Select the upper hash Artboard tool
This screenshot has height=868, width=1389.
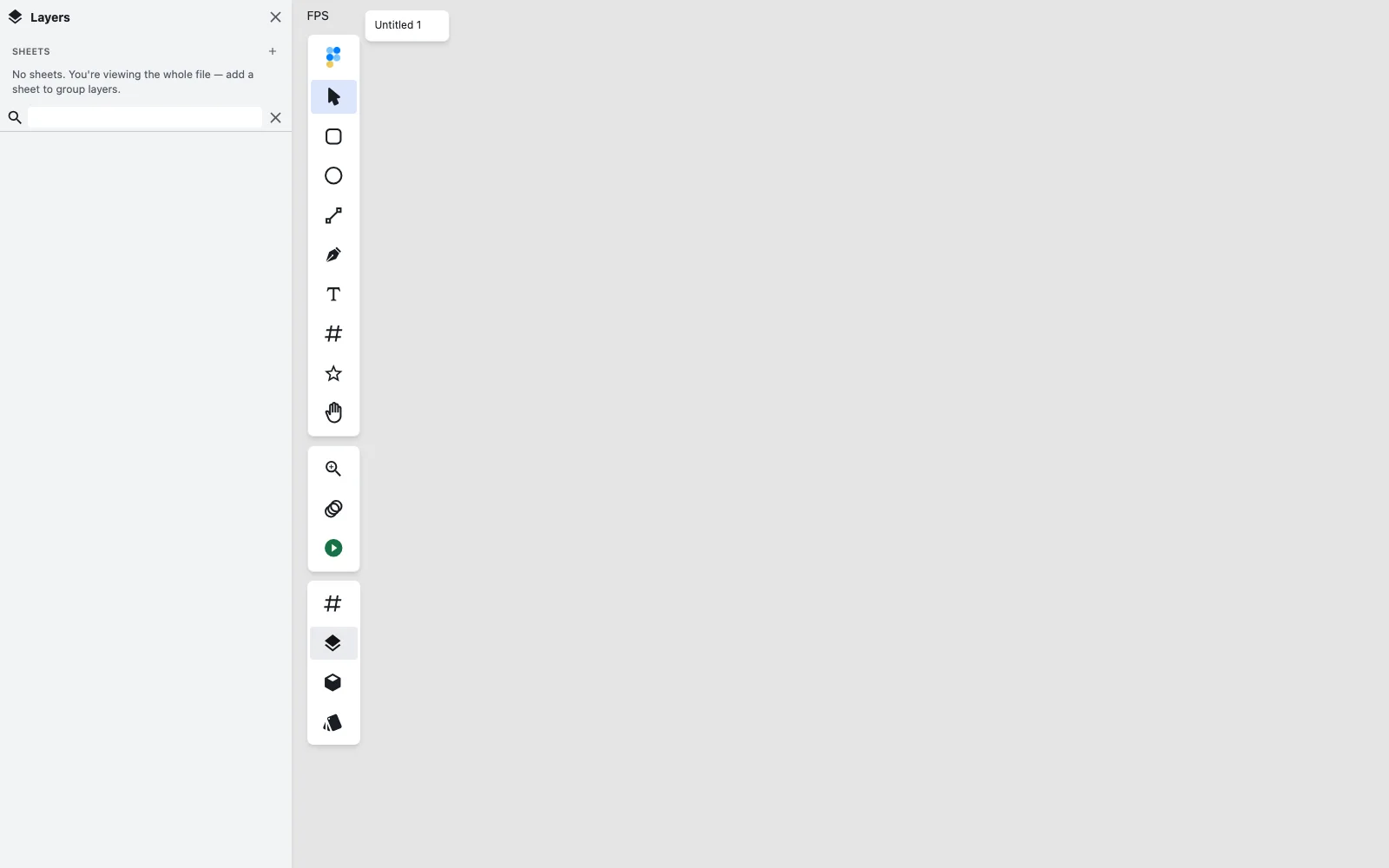tap(333, 334)
